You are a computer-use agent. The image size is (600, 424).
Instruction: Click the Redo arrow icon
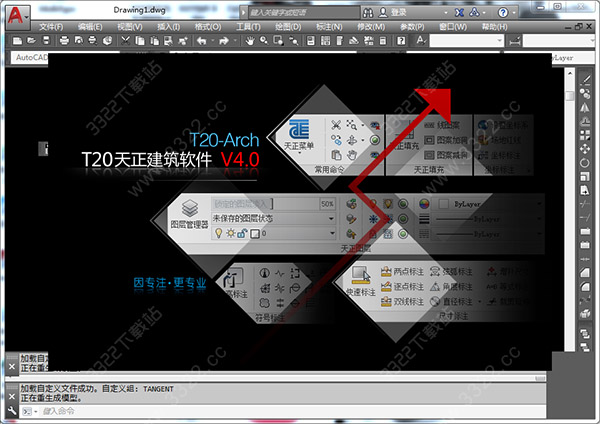(x=224, y=41)
